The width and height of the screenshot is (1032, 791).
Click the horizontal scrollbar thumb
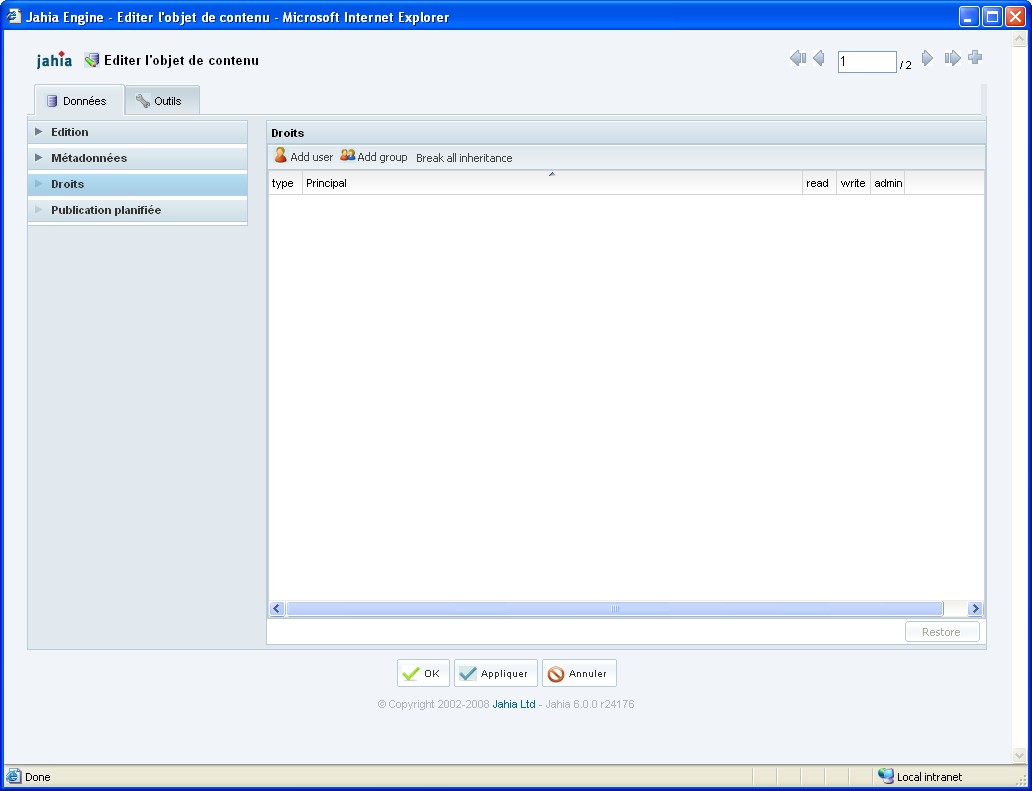[615, 609]
